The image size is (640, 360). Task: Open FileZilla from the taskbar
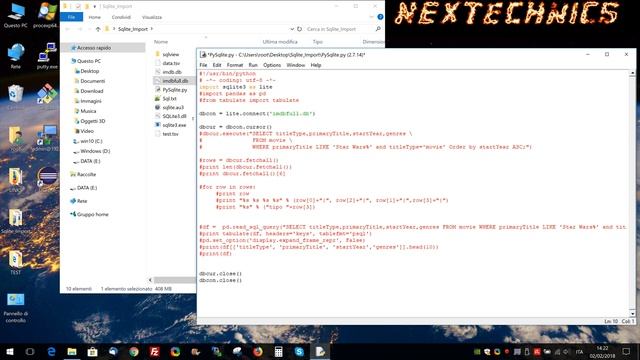[x=155, y=351]
